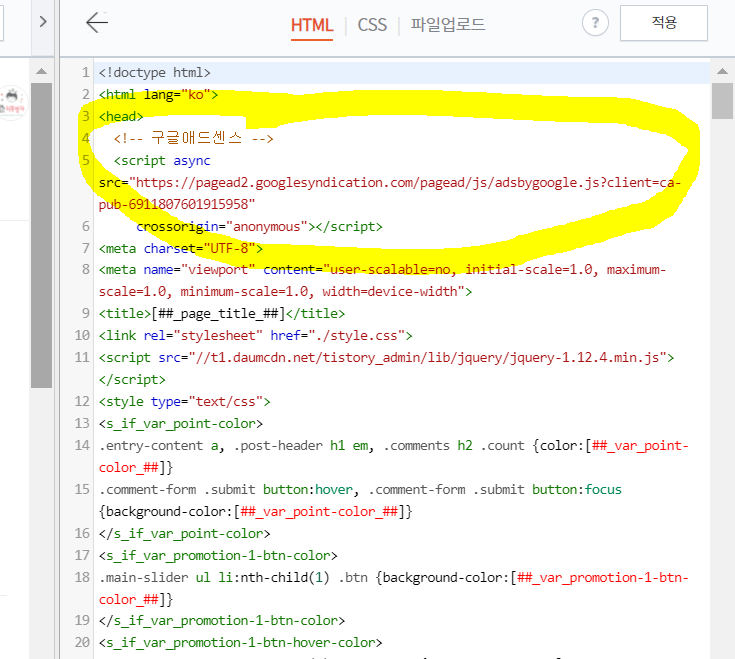Screen dimensions: 735x659
Task: Click the .main-slider ul li:nth-child(1) line
Action: 394,577
